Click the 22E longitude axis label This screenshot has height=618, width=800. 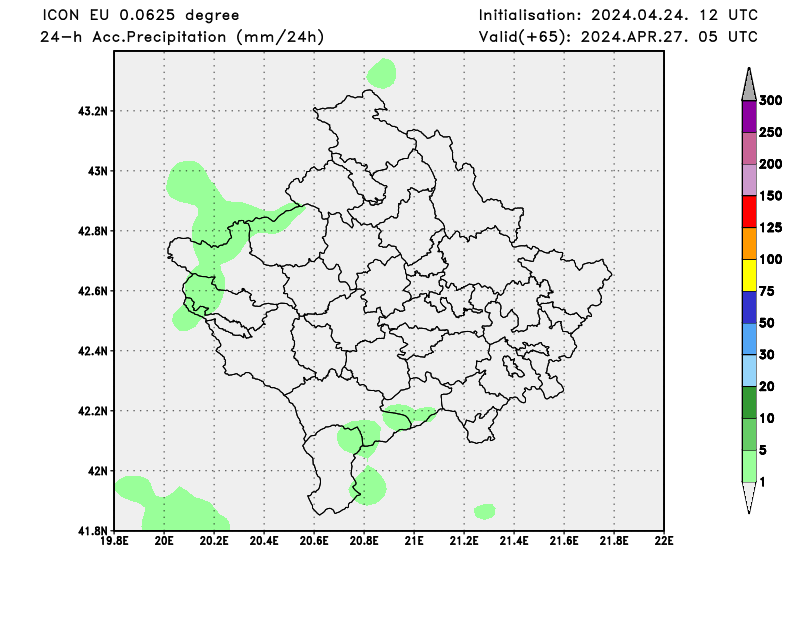coord(664,541)
